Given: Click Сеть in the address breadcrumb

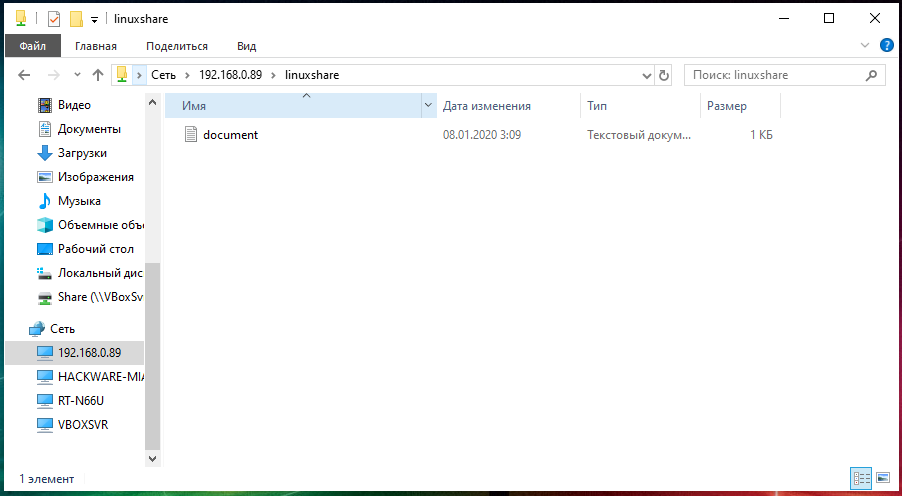Looking at the screenshot, I should (x=163, y=75).
